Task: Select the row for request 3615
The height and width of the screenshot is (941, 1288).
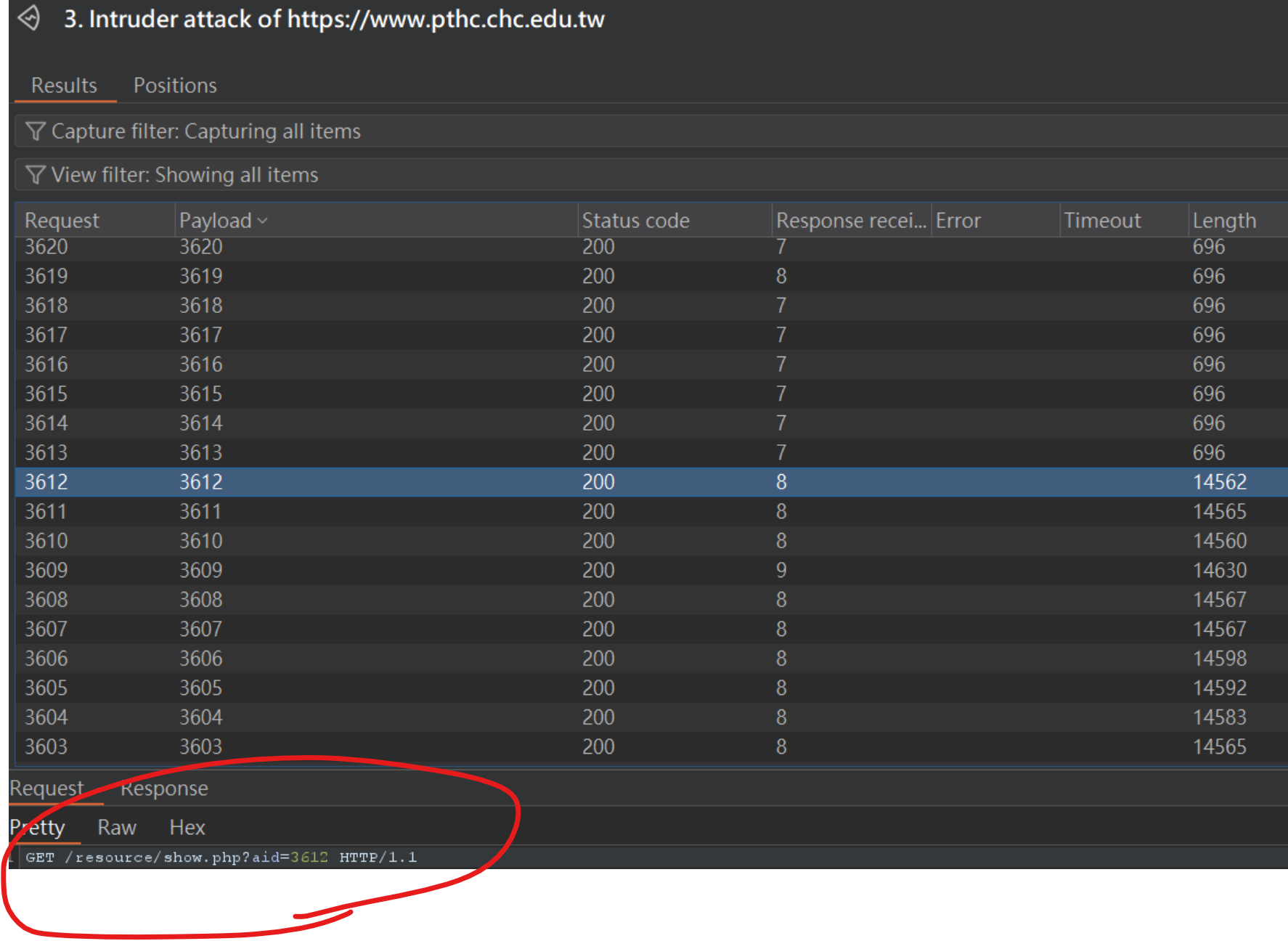Action: [x=651, y=394]
